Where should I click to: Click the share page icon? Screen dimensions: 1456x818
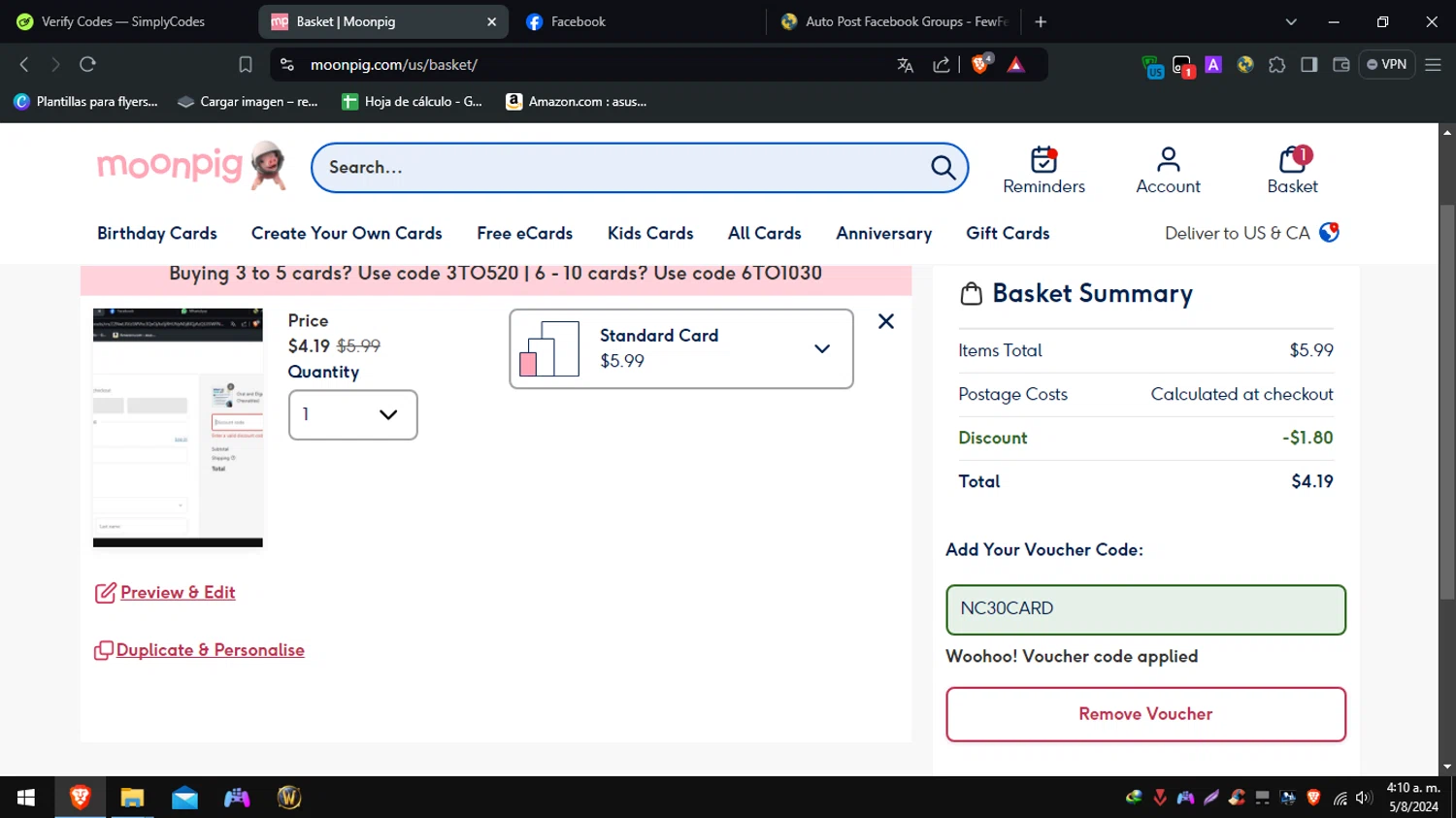tap(941, 65)
